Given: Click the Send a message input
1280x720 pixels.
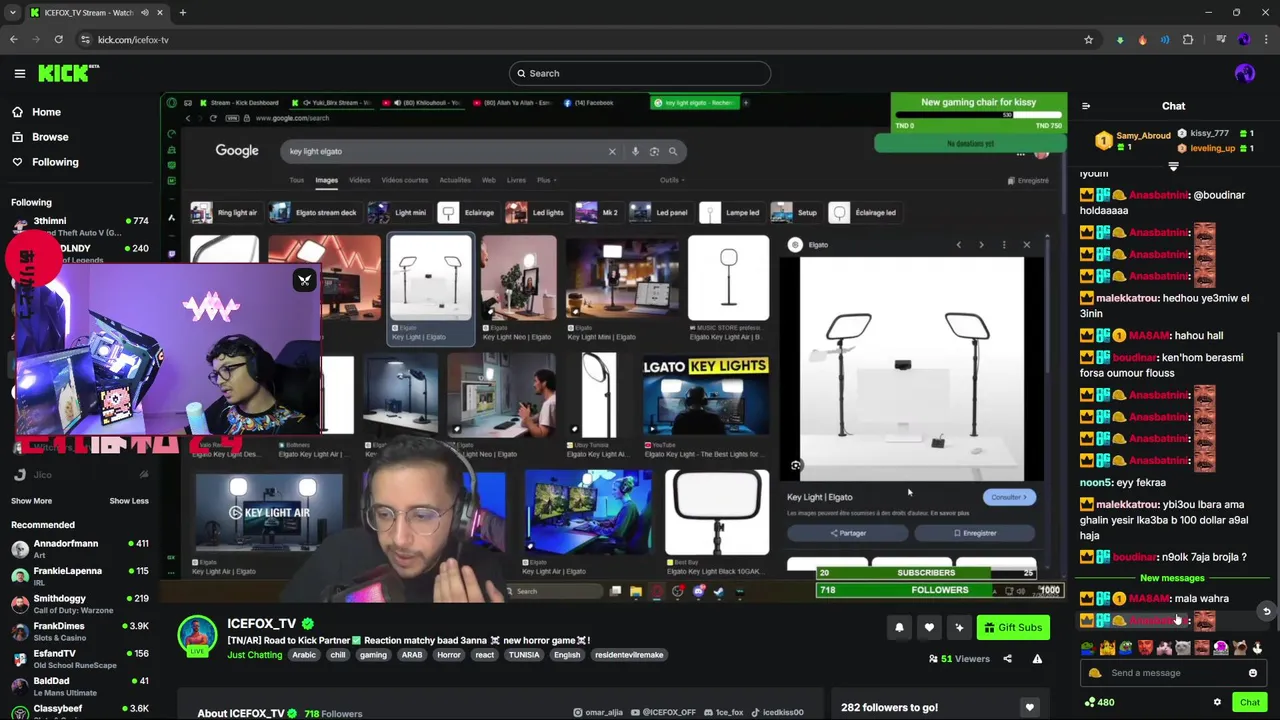Looking at the screenshot, I should [x=1172, y=673].
